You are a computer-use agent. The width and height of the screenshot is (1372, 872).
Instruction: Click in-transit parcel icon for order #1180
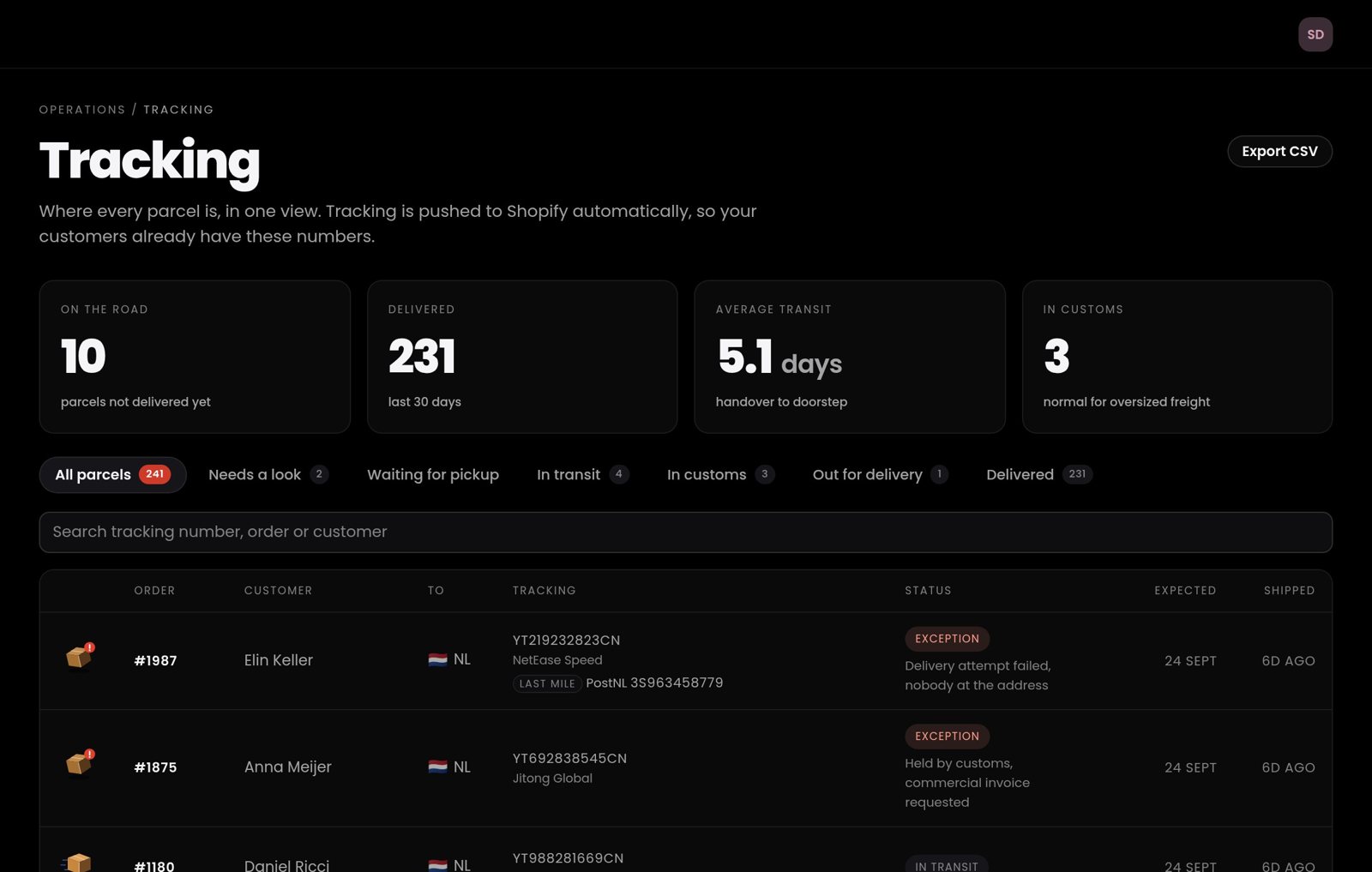(x=77, y=862)
